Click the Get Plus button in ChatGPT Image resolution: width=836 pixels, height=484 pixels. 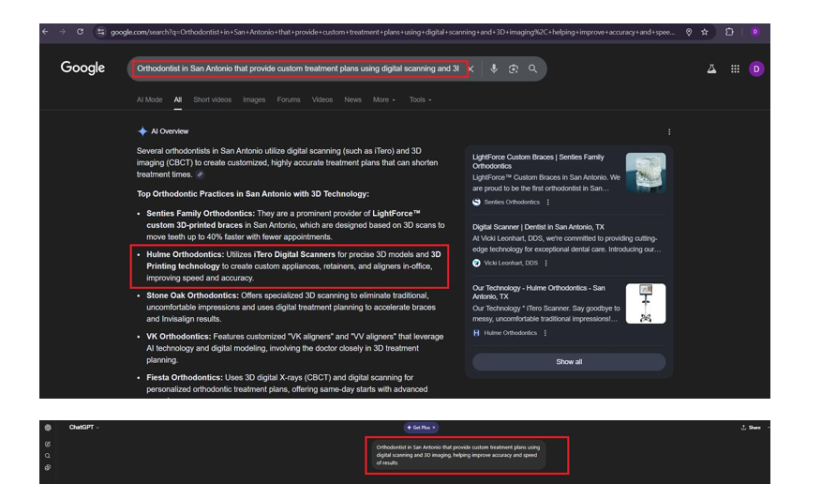(419, 427)
